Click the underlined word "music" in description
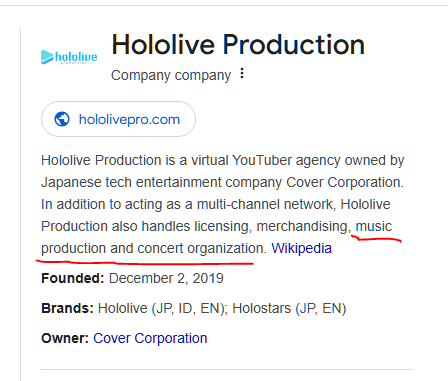Viewport: 448px width, 381px height. (374, 226)
